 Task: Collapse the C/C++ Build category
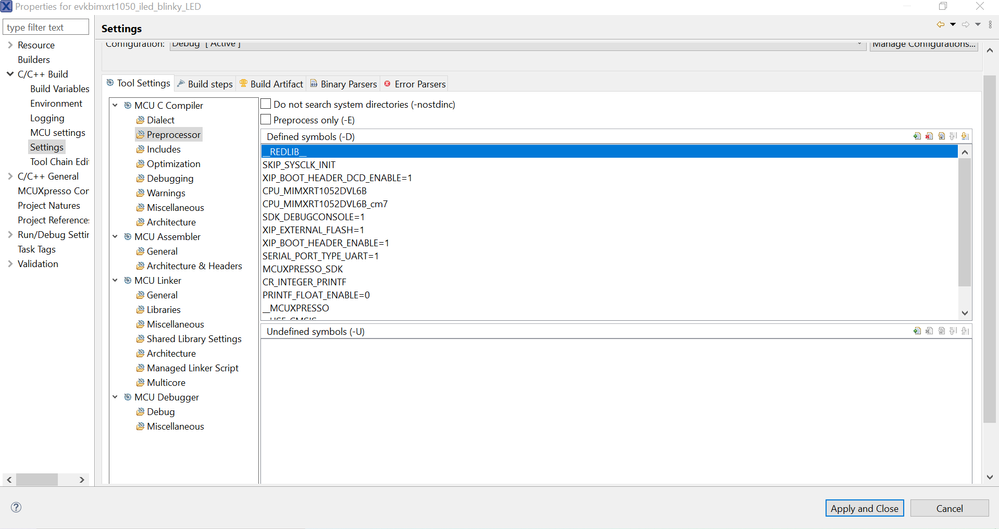[10, 74]
